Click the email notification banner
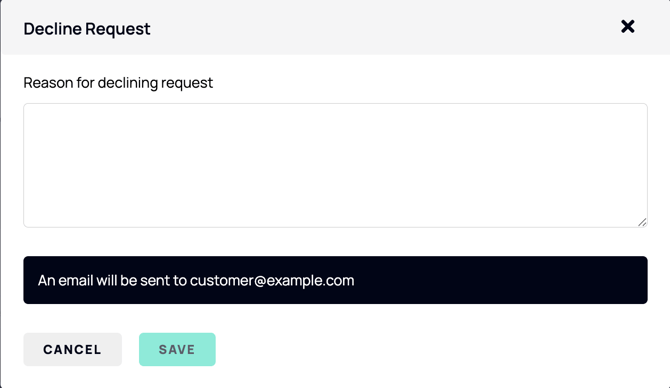This screenshot has height=388, width=670. tap(335, 280)
